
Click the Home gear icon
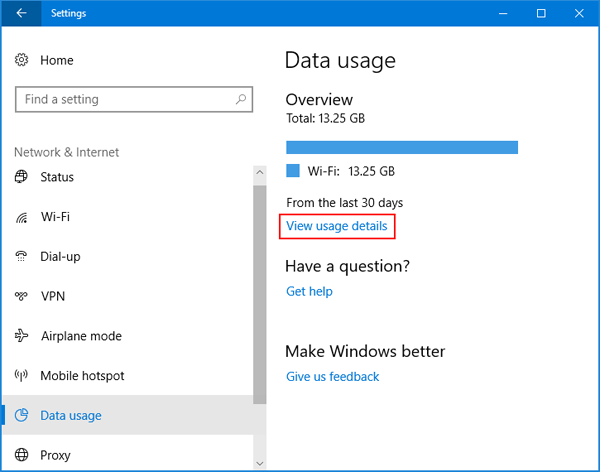tap(22, 61)
